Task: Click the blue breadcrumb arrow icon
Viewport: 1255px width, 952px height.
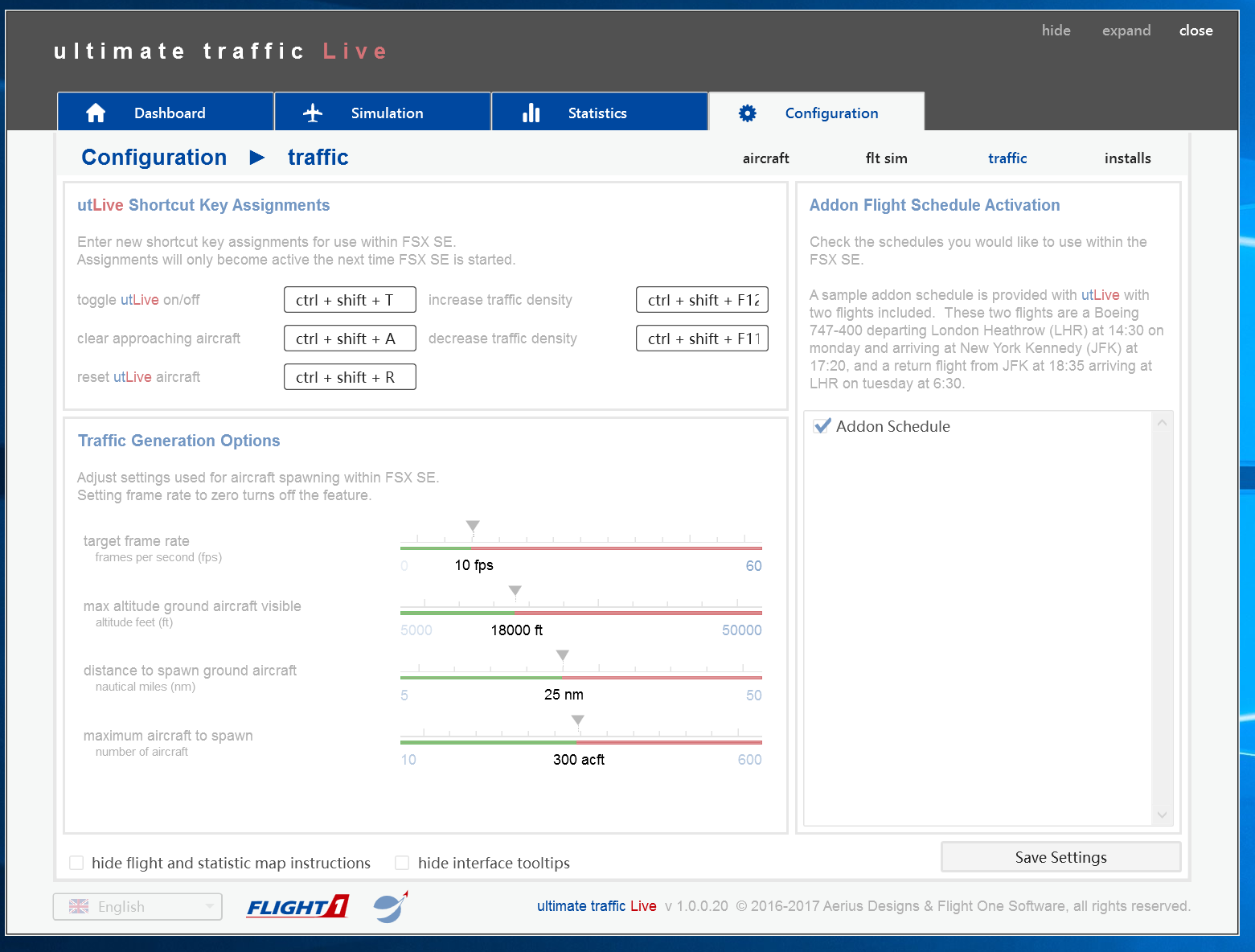Action: [257, 158]
